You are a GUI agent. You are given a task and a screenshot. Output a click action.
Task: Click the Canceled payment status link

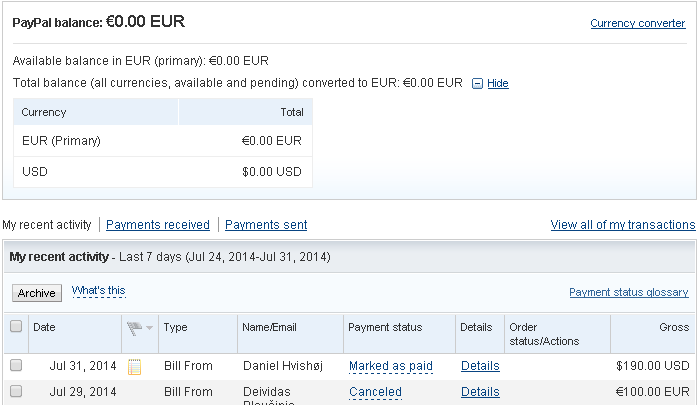coord(375,392)
